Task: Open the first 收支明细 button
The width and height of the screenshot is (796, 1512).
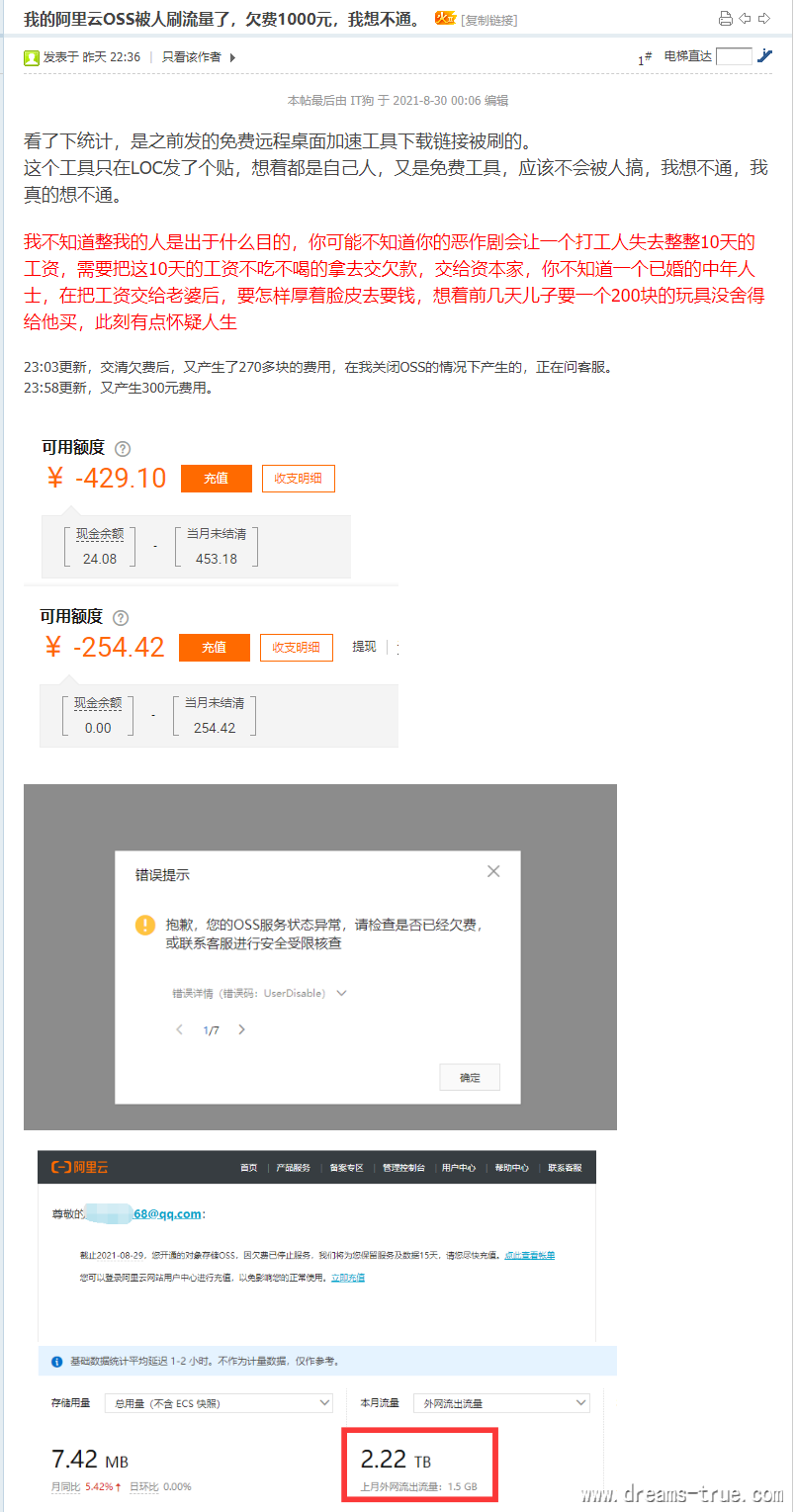Action: [299, 479]
